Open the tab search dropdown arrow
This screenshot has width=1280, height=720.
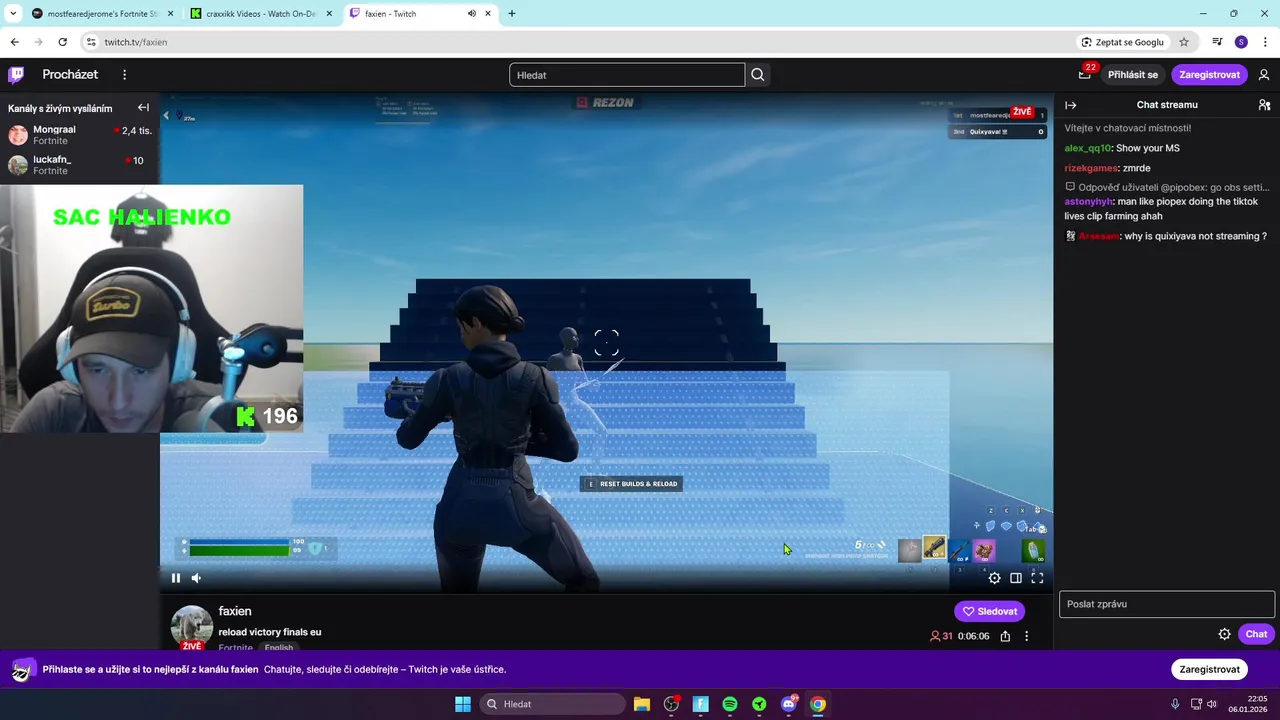(x=12, y=14)
